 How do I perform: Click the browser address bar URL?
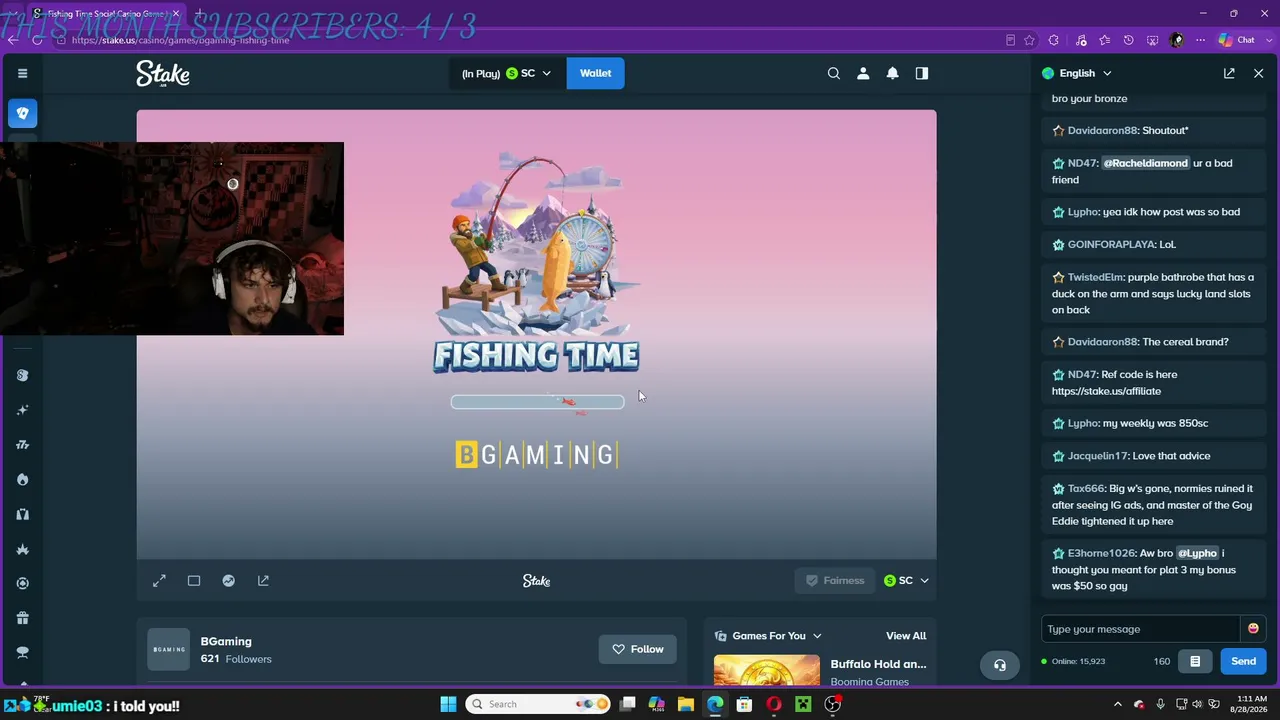click(x=180, y=40)
